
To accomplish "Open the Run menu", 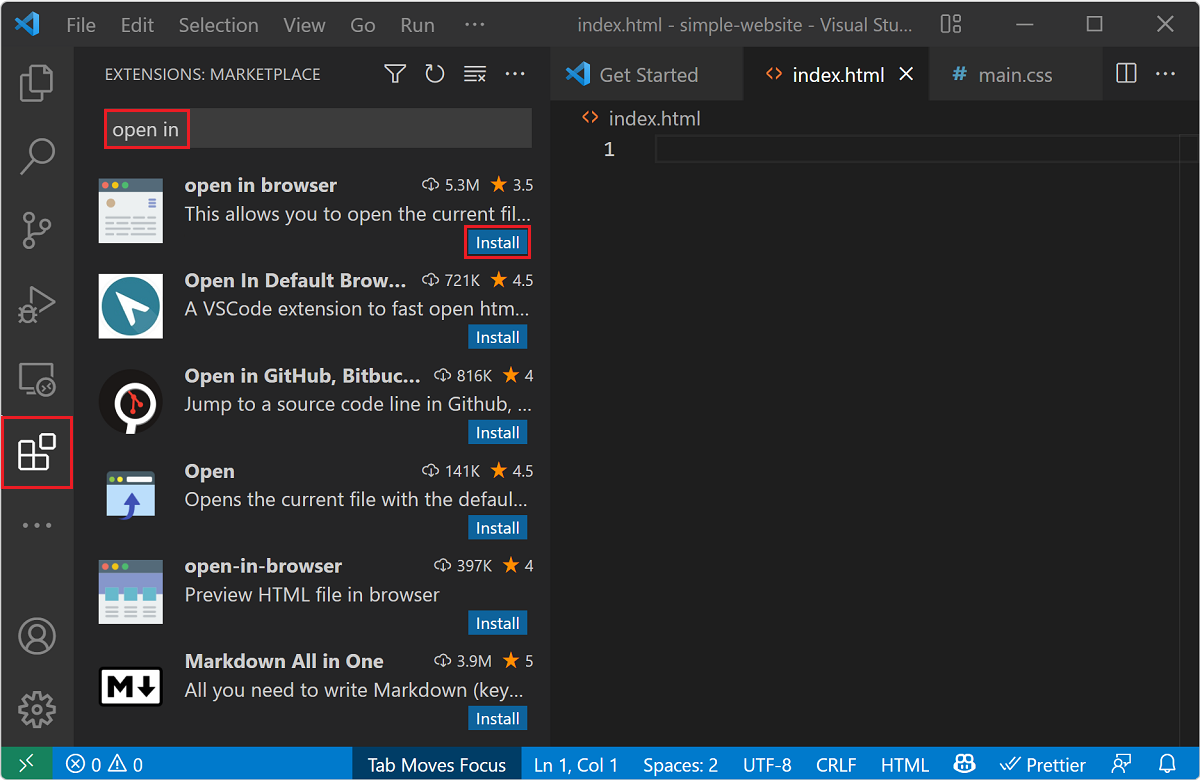I will 417,25.
